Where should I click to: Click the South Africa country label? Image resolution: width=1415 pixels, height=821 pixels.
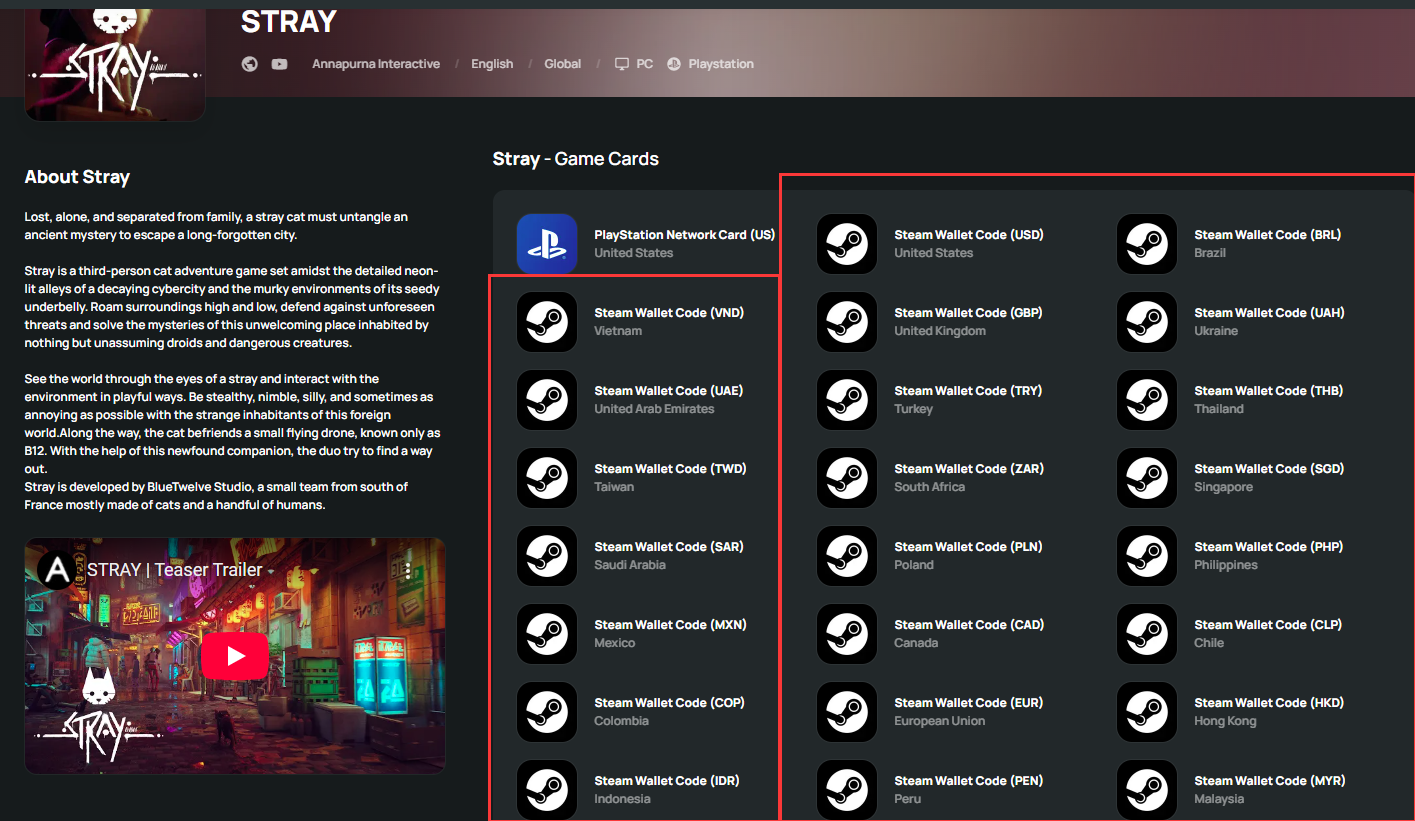930,487
